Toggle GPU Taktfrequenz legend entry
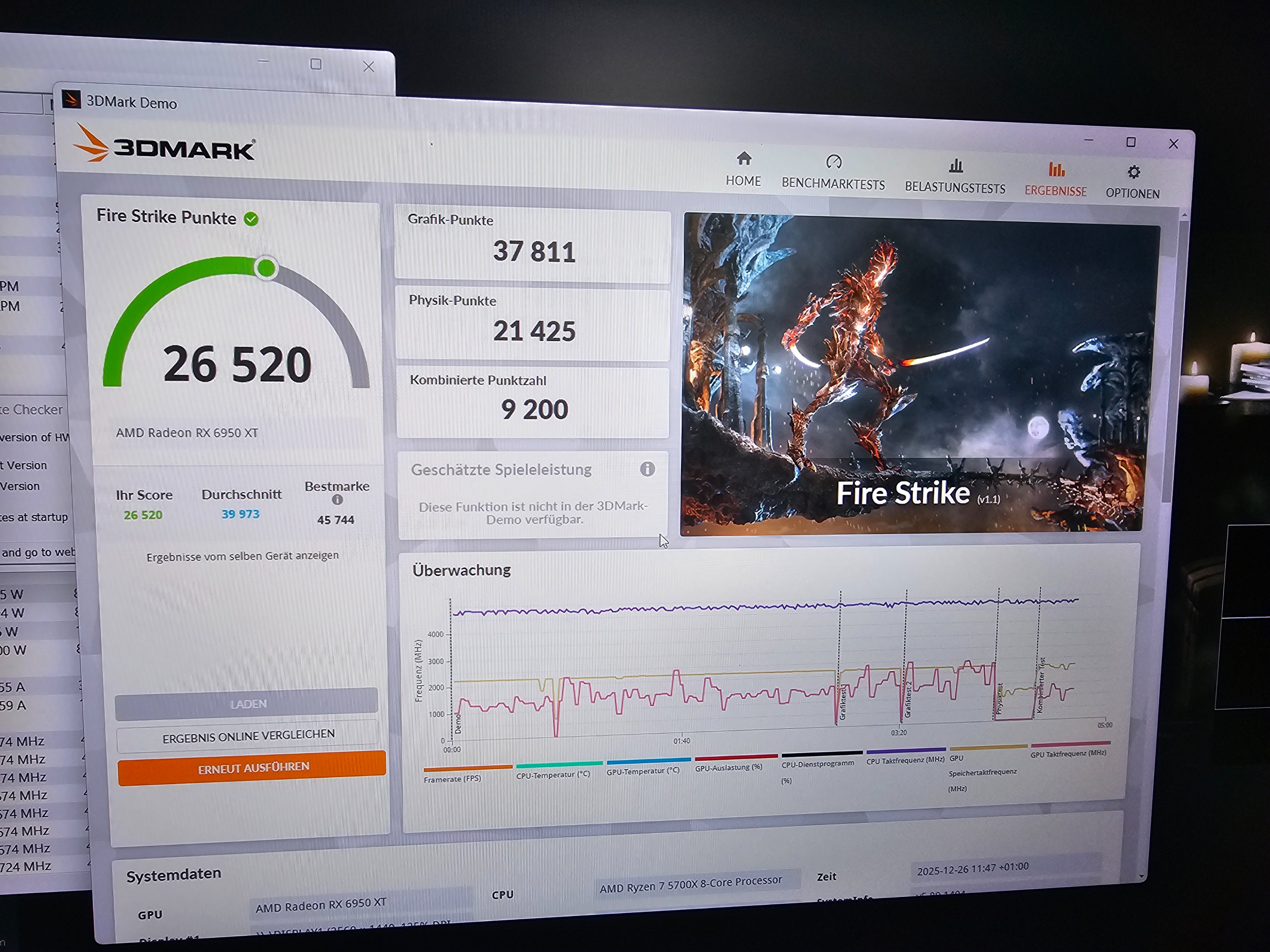Image resolution: width=1270 pixels, height=952 pixels. 1068,753
